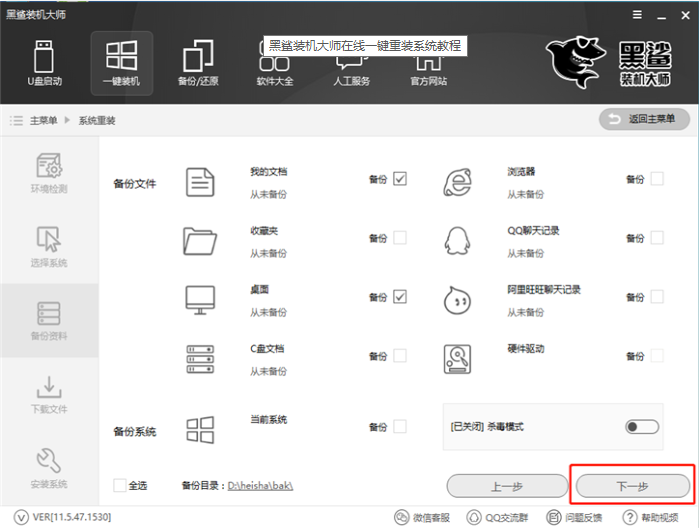
Task: Click 返回主菜单 button
Action: [644, 120]
